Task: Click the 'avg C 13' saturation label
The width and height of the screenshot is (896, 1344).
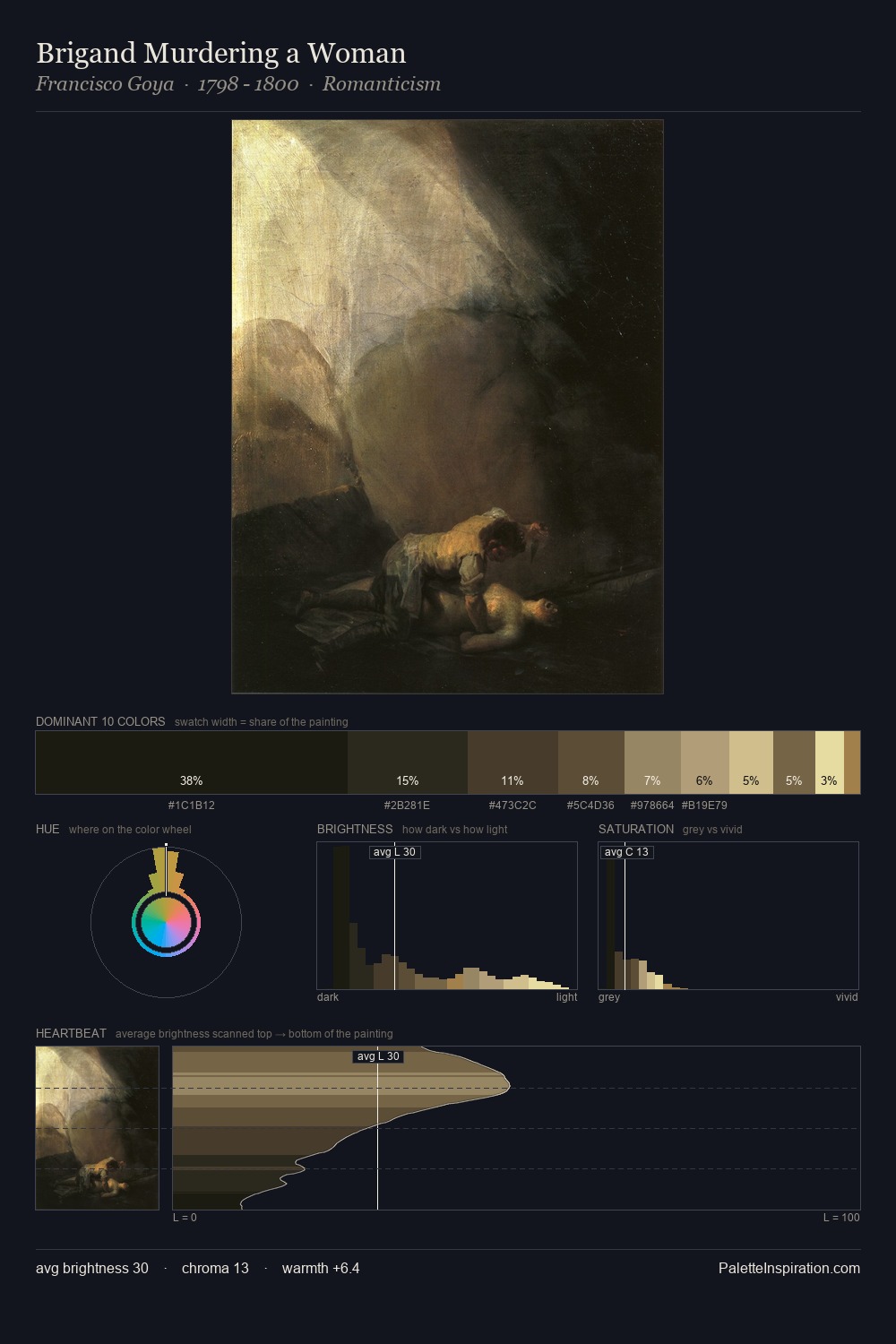Action: pos(626,852)
